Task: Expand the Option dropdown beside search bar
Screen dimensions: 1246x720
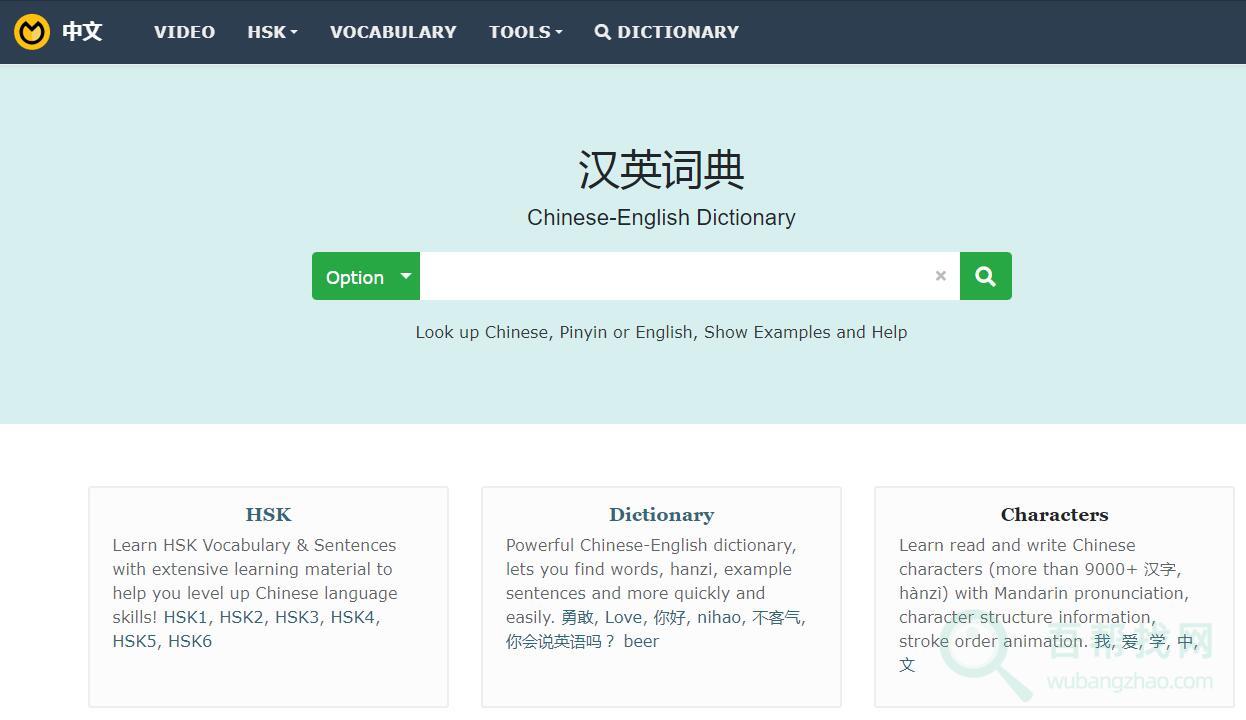Action: 365,276
